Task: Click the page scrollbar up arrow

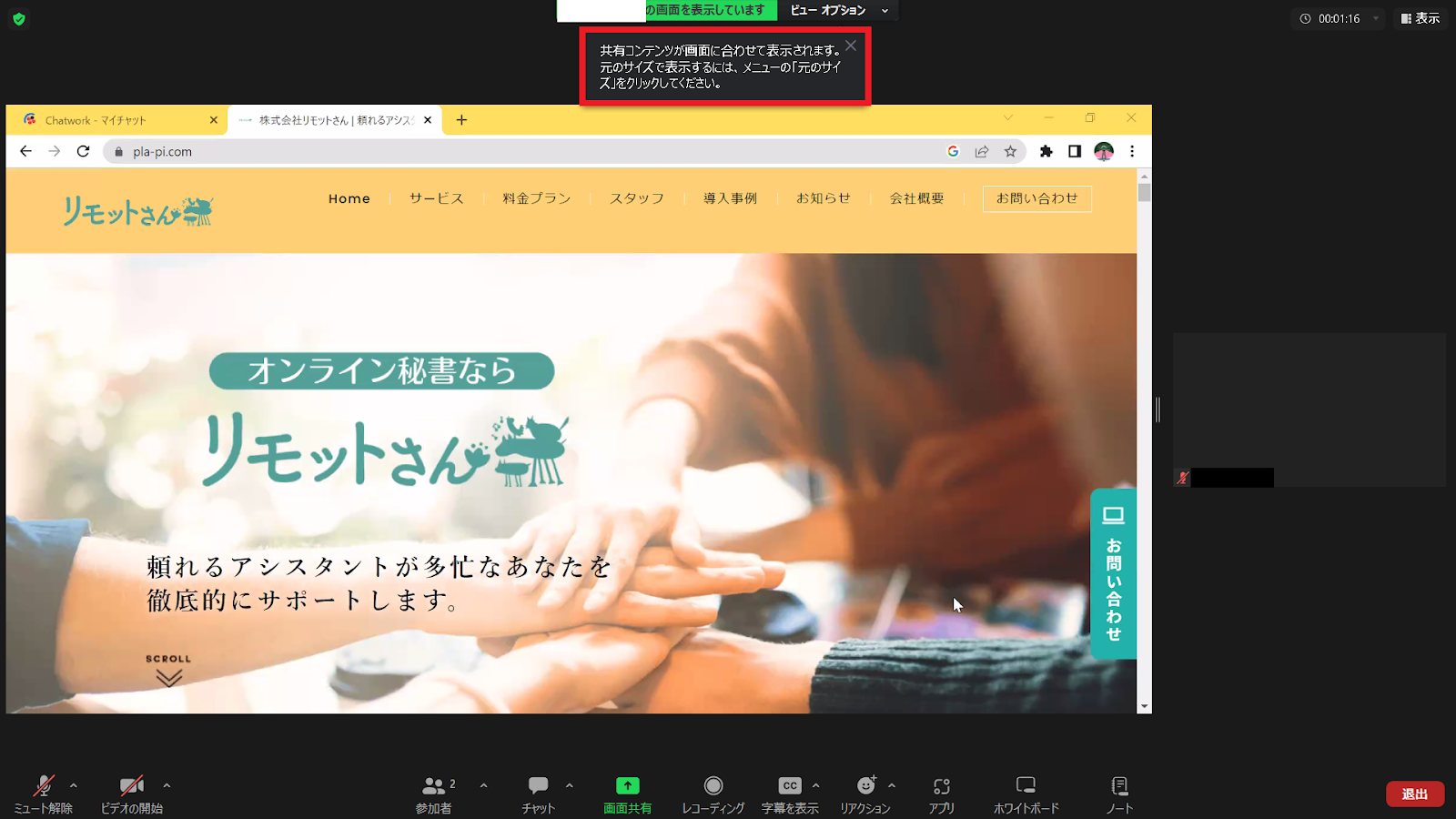Action: 1144,175
